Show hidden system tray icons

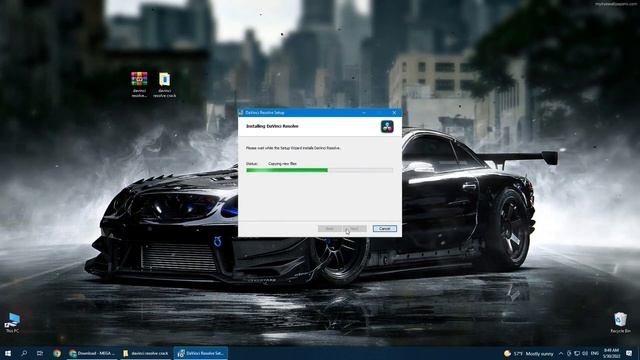coord(561,353)
